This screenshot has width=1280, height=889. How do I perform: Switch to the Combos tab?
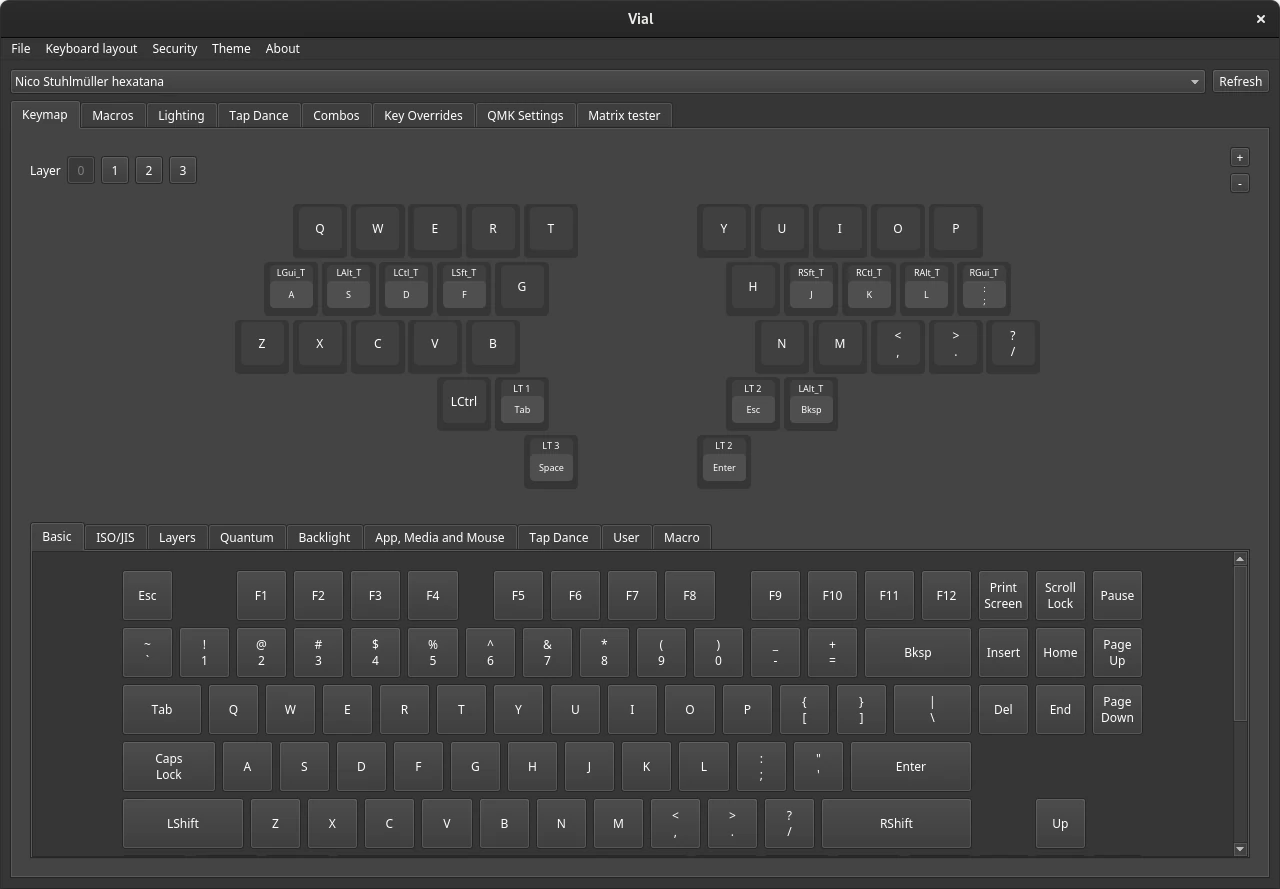pos(336,115)
